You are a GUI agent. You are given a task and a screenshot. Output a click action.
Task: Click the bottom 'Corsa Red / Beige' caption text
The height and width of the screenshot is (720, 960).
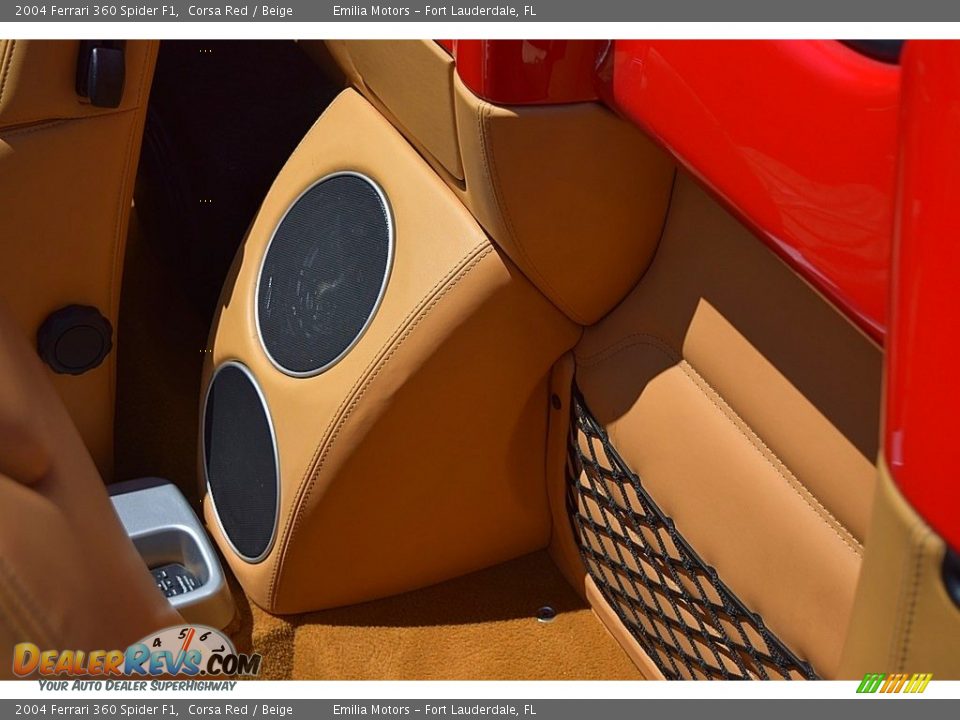click(240, 710)
